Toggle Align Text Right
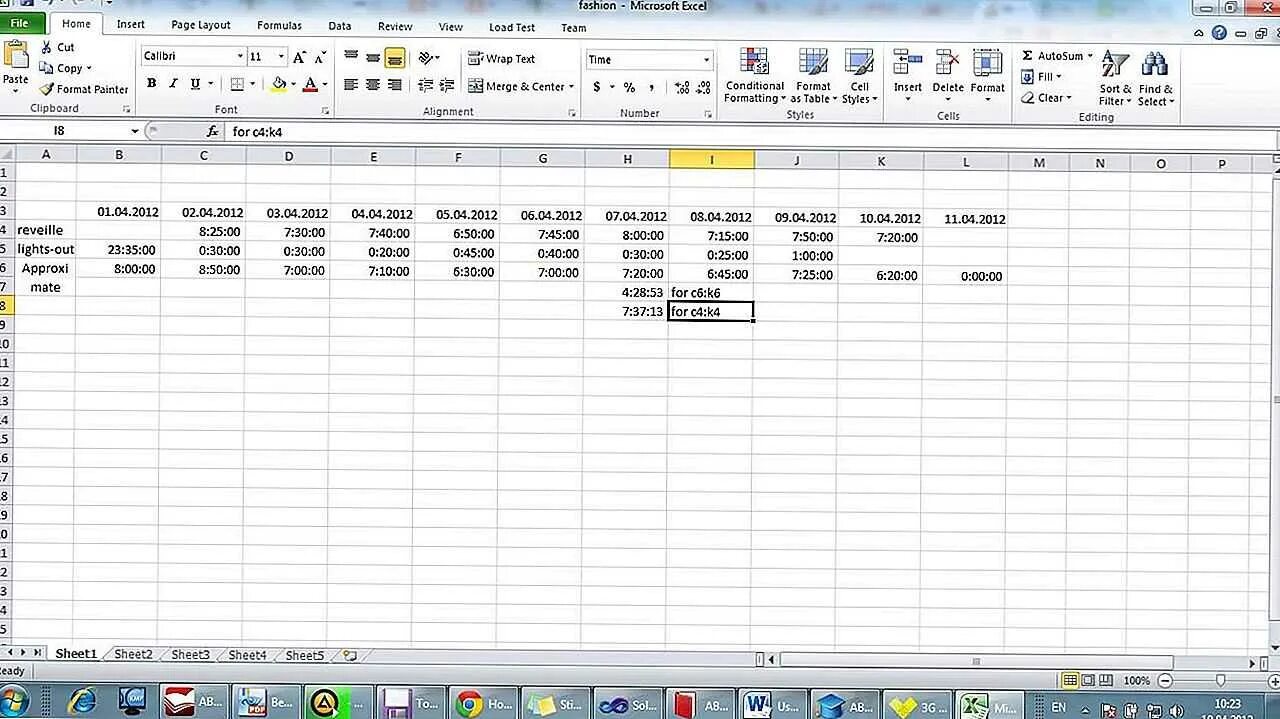The height and width of the screenshot is (719, 1280). coord(395,85)
